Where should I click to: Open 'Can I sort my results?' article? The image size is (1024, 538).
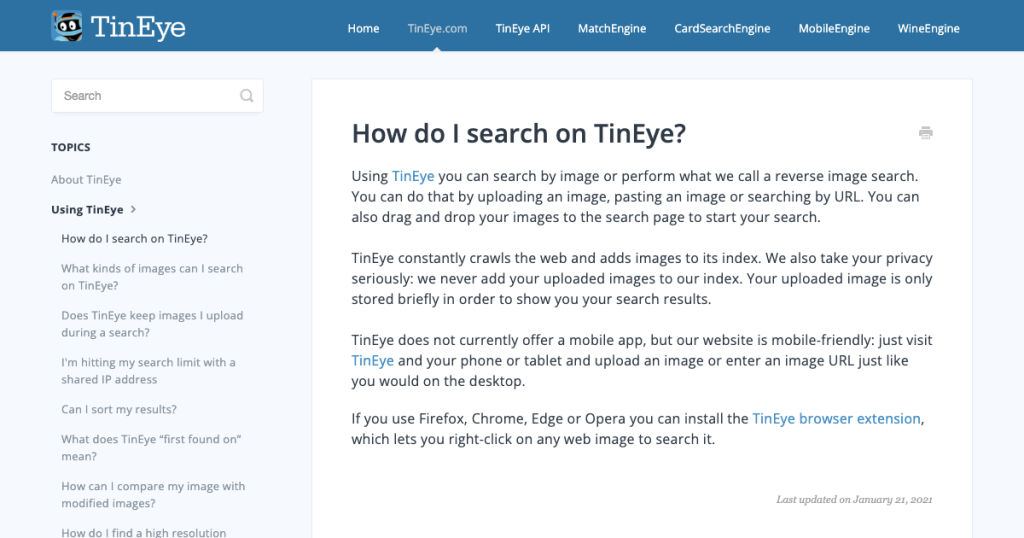click(x=119, y=409)
